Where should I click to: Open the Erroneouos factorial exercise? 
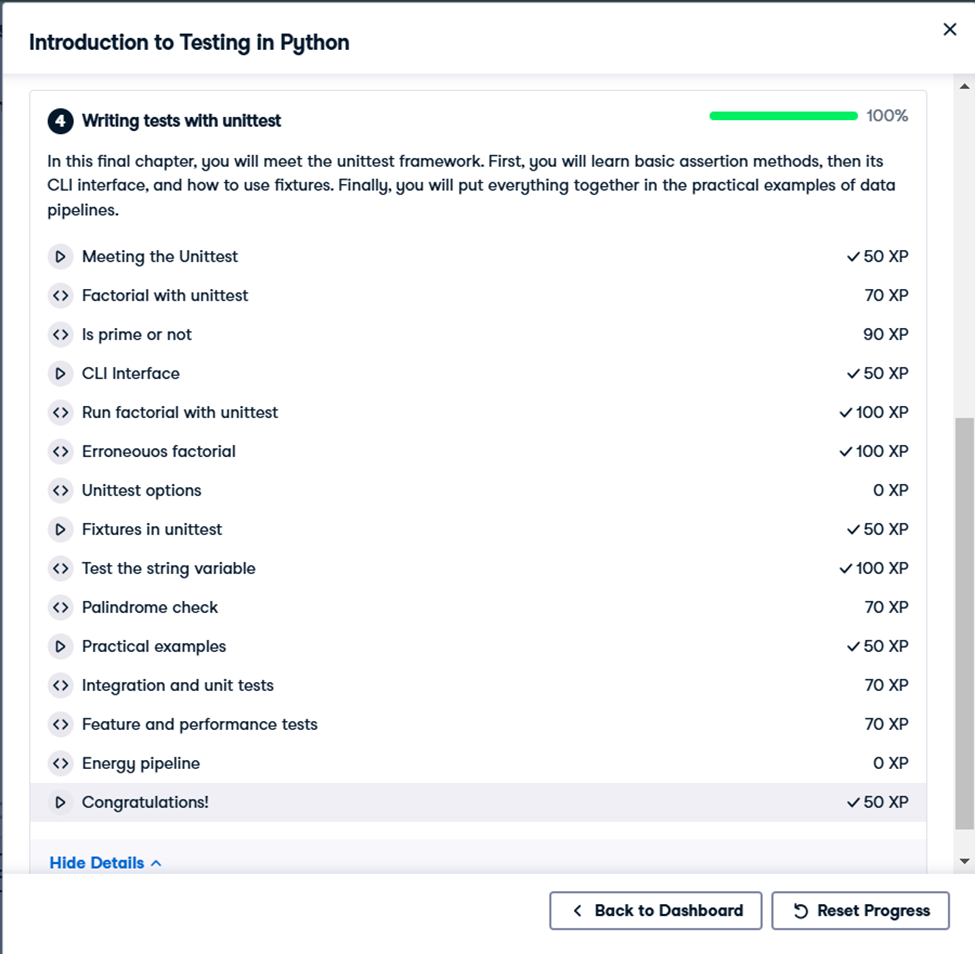[478, 452]
